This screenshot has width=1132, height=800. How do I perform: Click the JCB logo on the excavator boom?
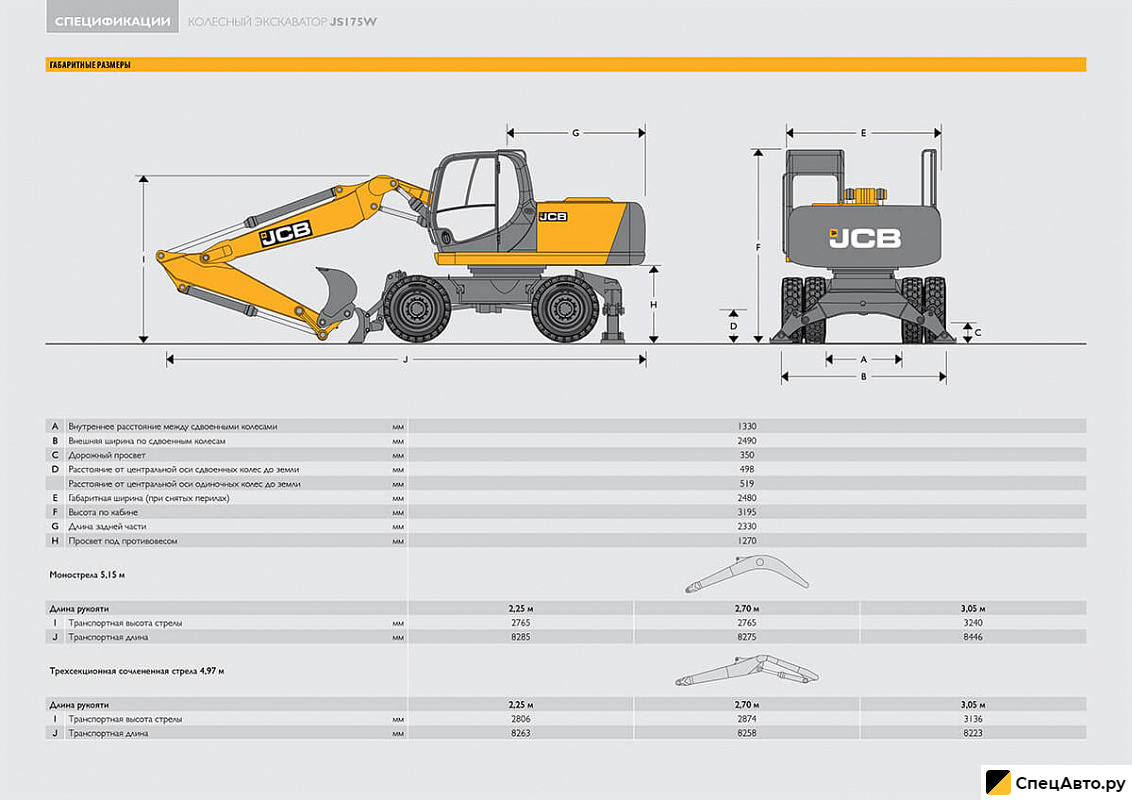click(x=286, y=234)
